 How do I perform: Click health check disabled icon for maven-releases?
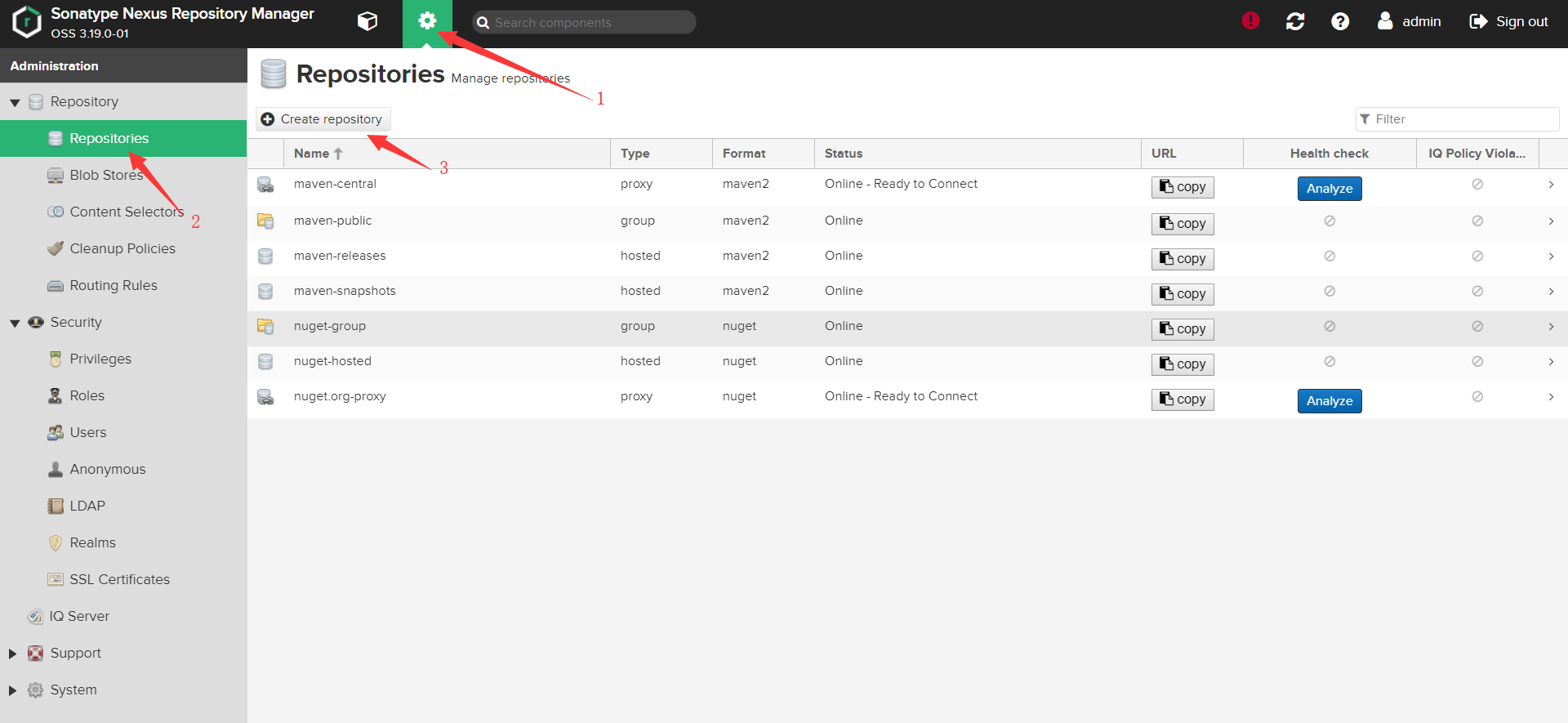click(x=1330, y=256)
